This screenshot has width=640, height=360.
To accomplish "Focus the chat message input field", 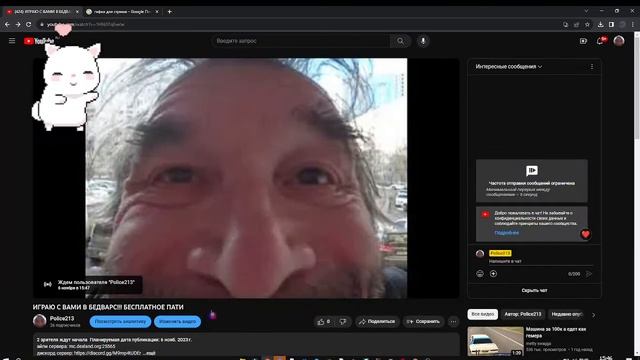I will pos(541,261).
